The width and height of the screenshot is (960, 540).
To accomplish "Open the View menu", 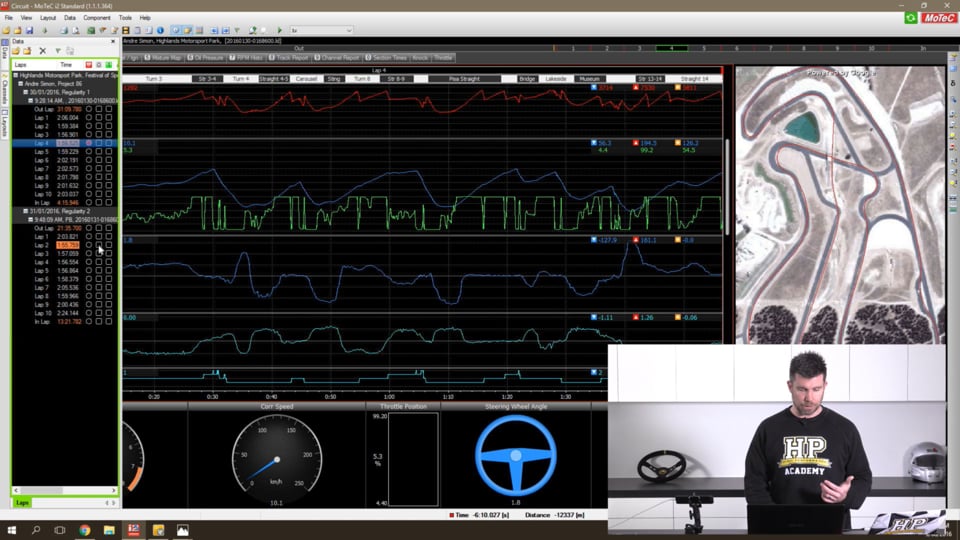I will [26, 18].
